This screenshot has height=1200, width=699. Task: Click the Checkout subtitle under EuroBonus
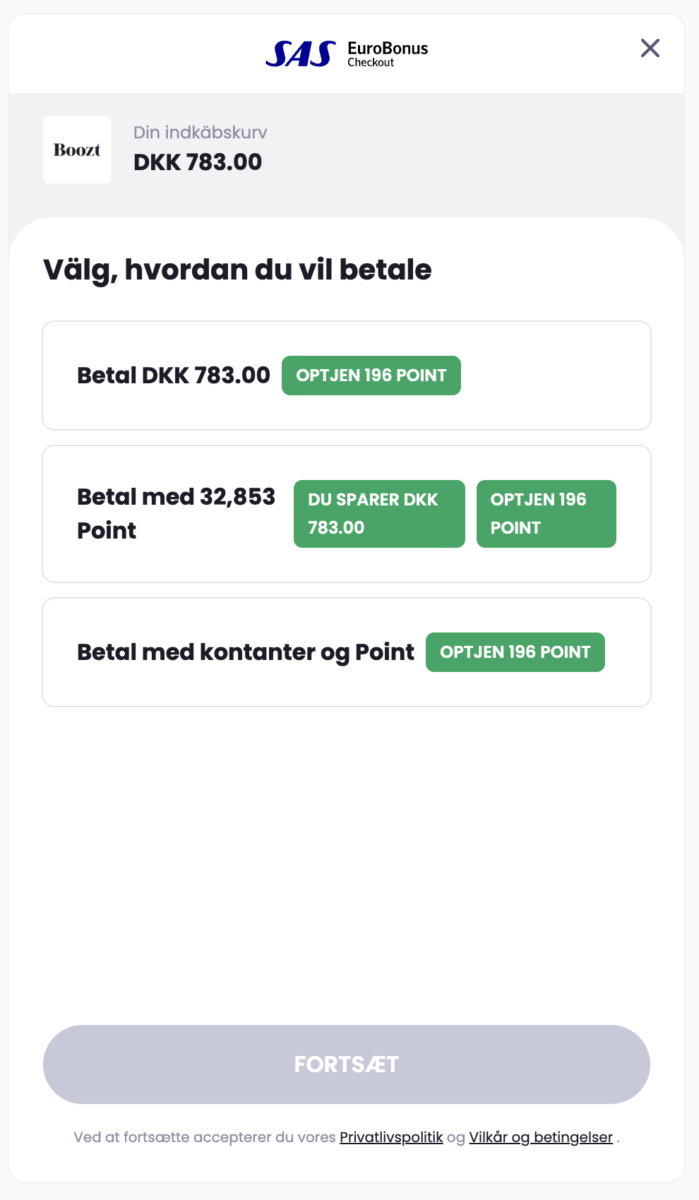371,63
